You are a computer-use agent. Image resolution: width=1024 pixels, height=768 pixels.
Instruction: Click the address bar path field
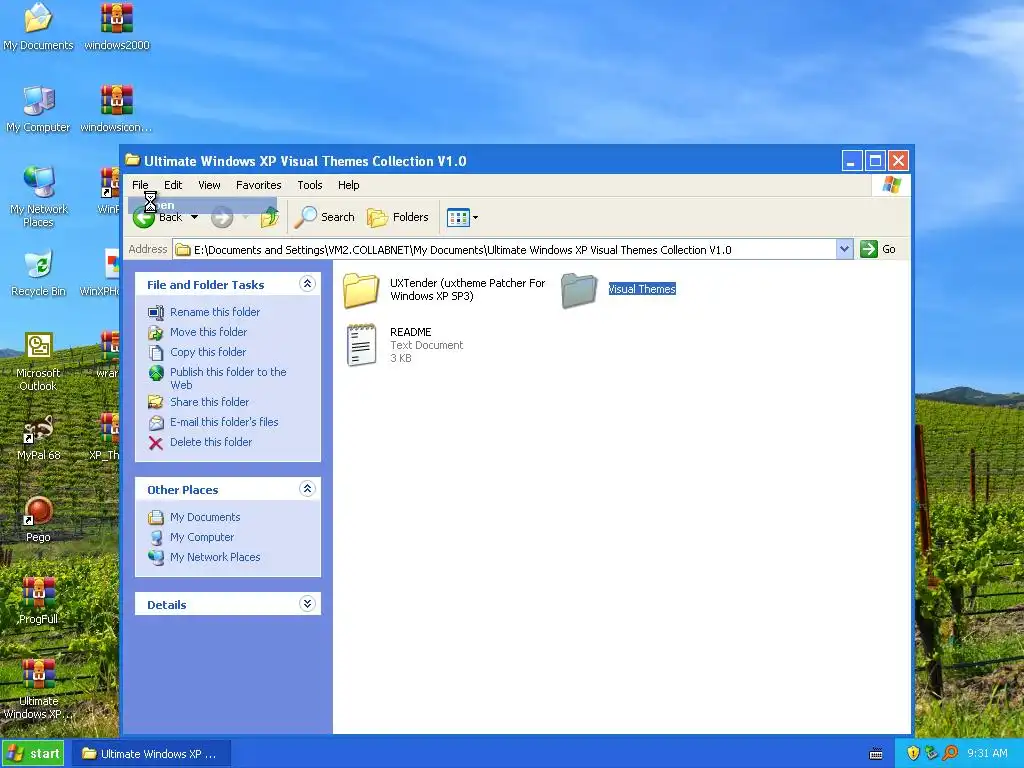tap(504, 249)
